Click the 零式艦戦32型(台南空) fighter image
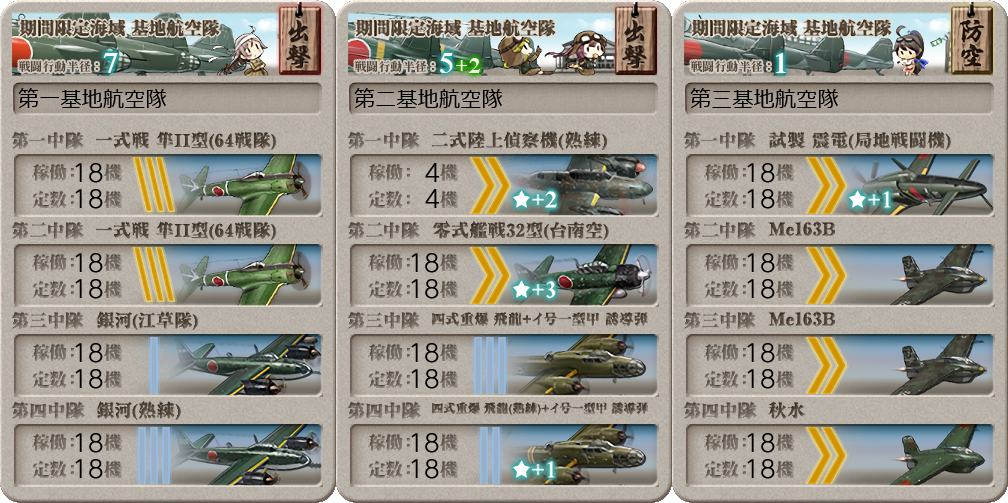Image resolution: width=1008 pixels, height=503 pixels. (x=582, y=274)
